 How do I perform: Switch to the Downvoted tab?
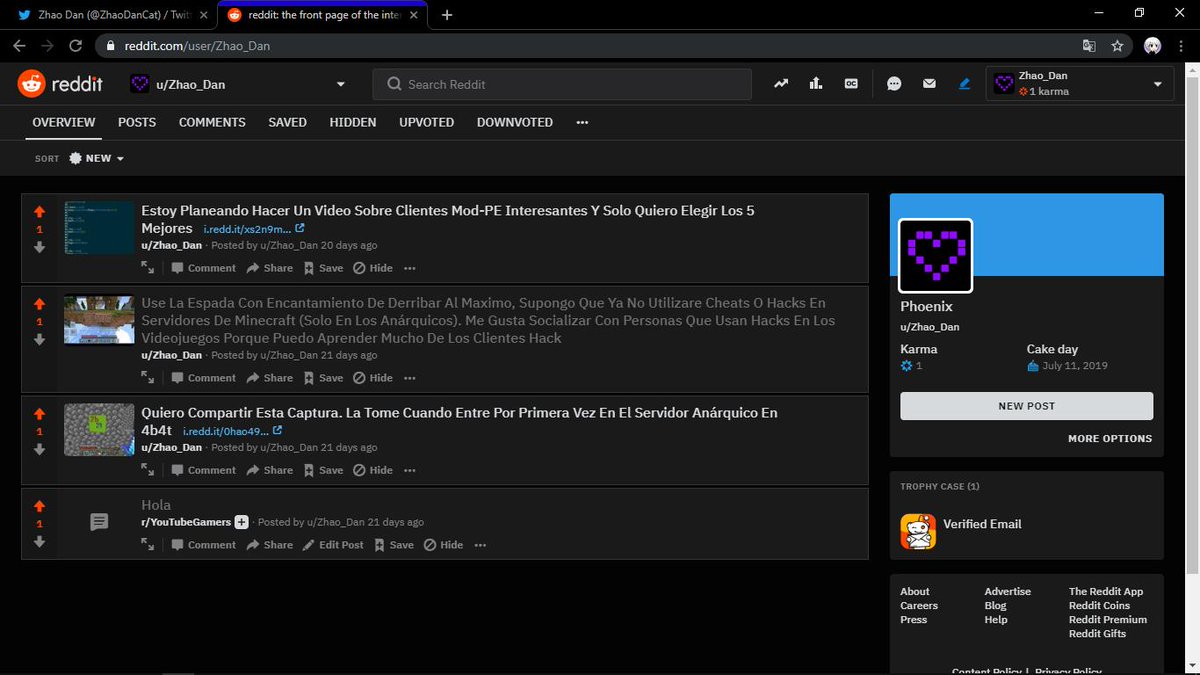pyautogui.click(x=514, y=122)
